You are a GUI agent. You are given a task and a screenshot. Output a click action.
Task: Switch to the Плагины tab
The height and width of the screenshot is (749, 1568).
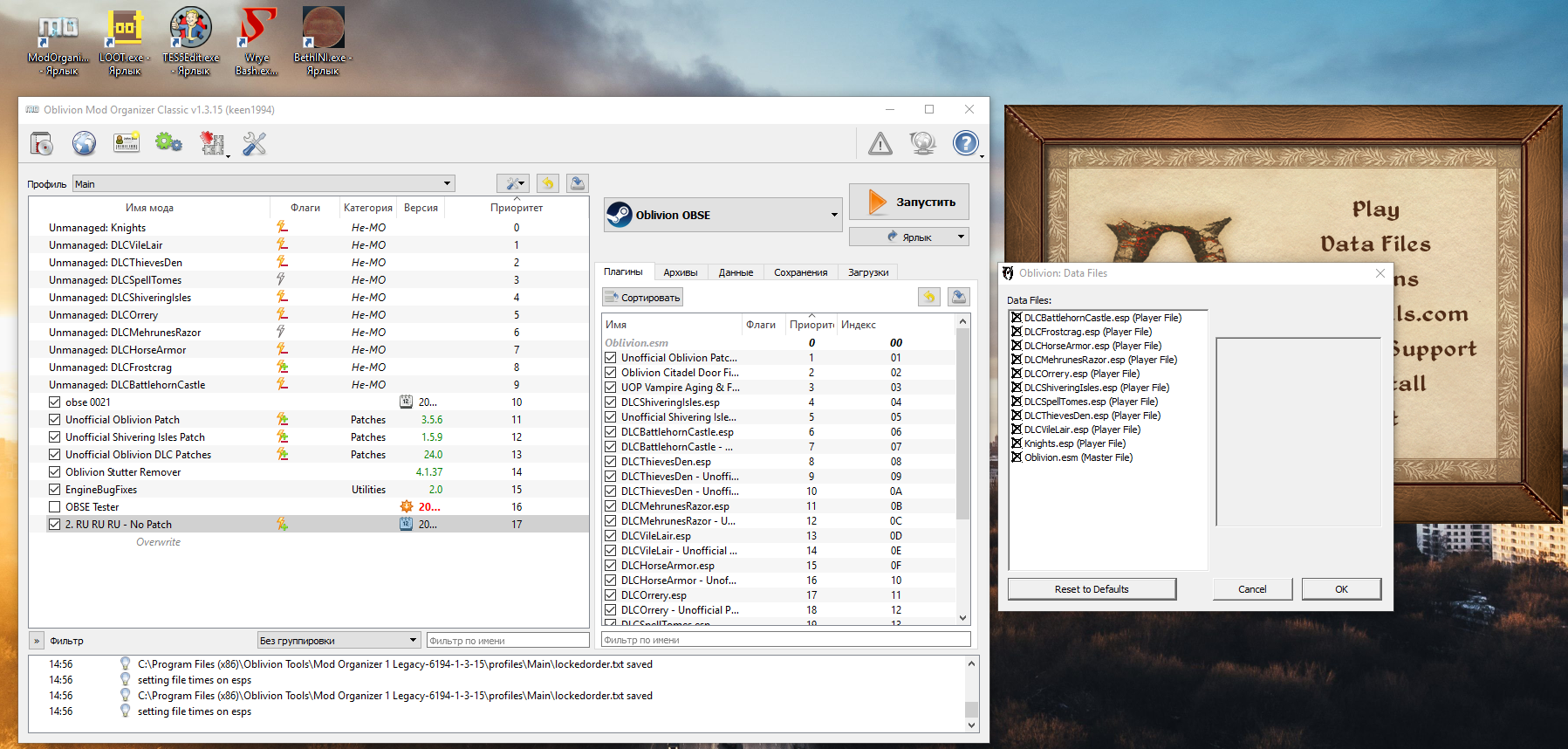623,271
